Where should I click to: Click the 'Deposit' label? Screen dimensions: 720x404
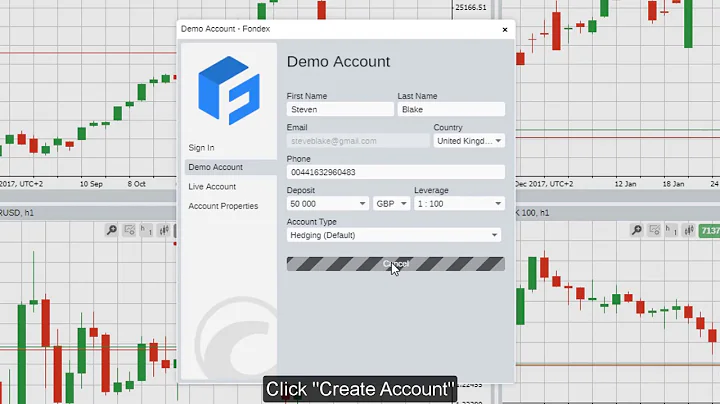301,190
